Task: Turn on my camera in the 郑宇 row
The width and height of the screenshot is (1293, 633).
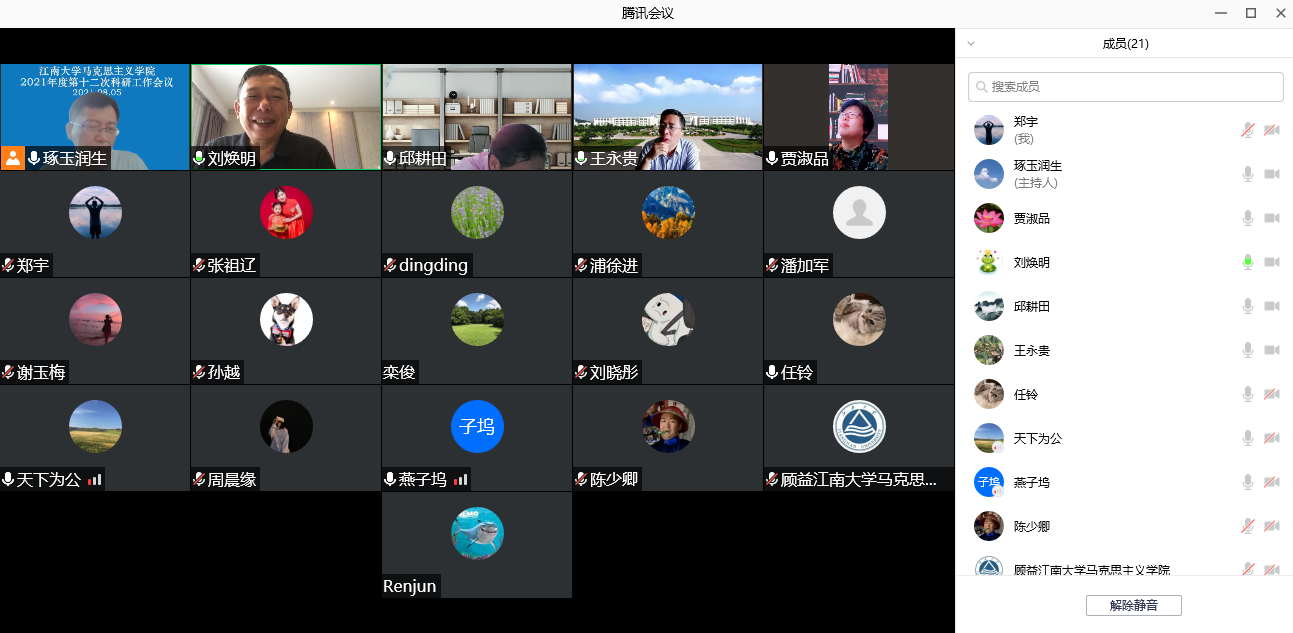Action: (1271, 130)
